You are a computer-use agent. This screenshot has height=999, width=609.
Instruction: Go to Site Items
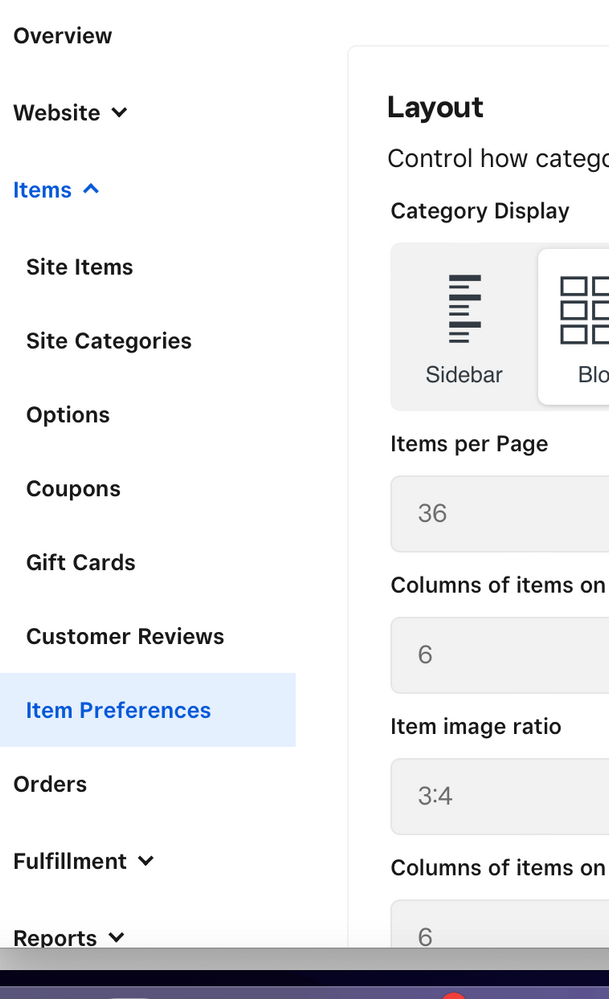click(x=79, y=267)
